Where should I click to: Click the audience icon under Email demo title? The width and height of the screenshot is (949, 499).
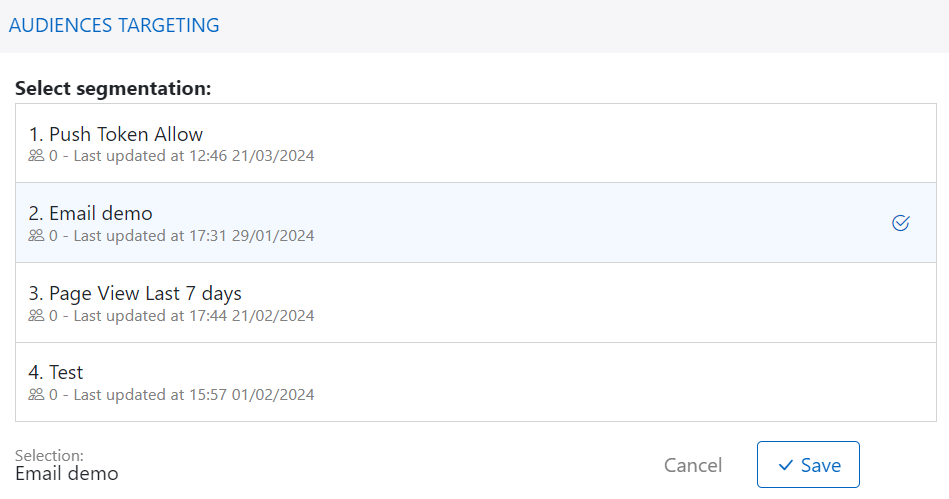(36, 236)
